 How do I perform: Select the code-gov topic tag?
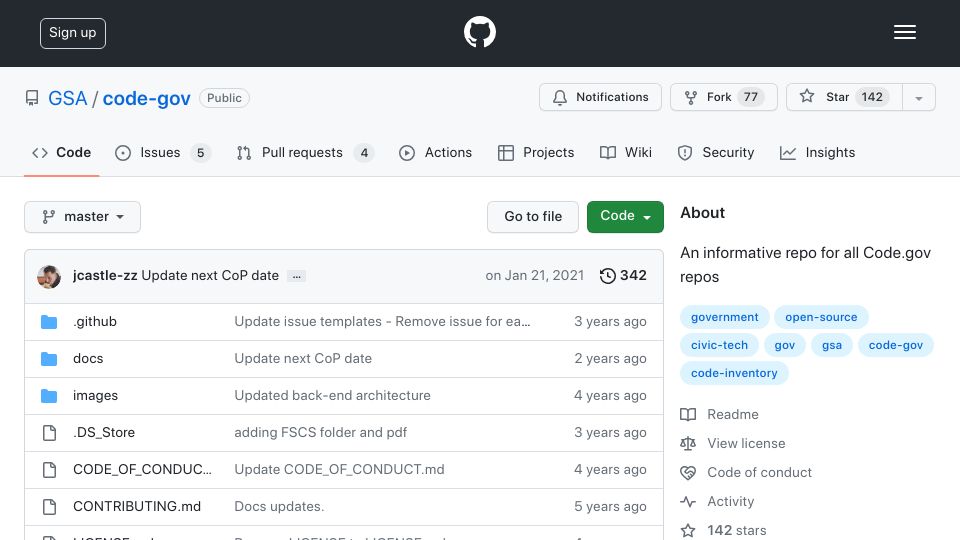pyautogui.click(x=896, y=345)
